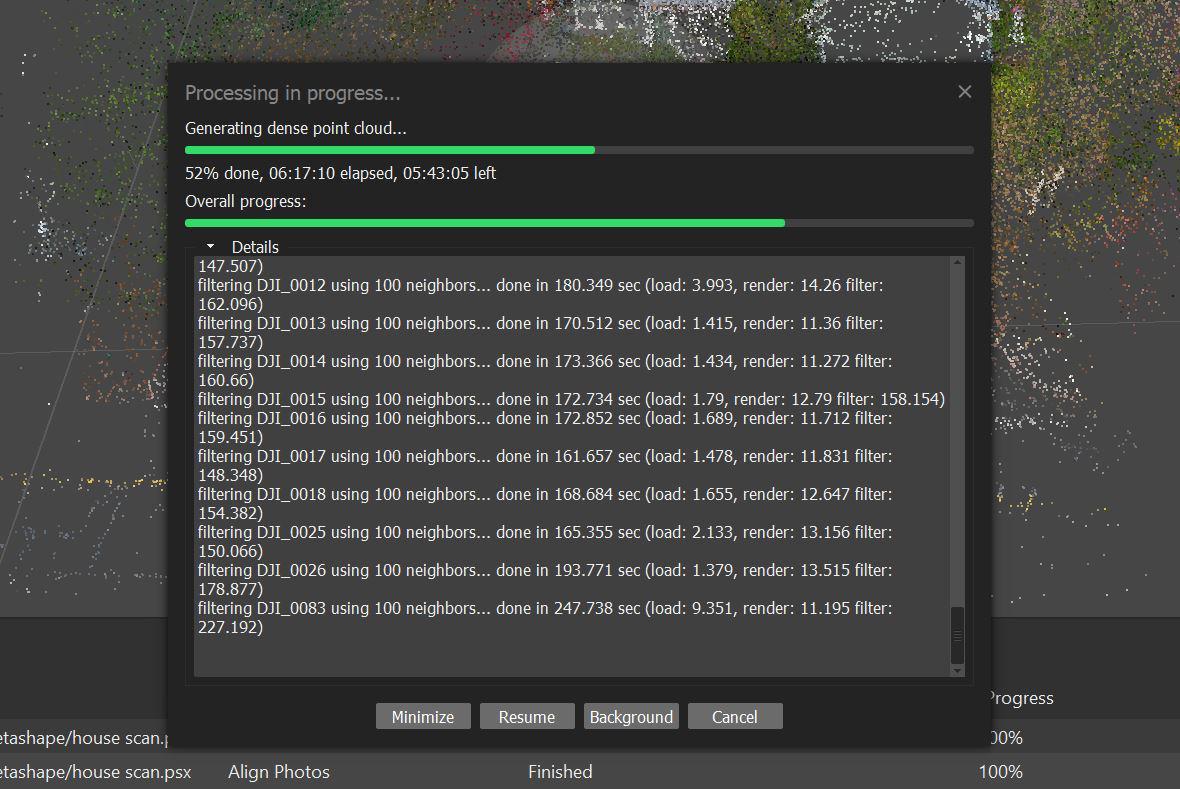Select the Align Photos task row
Viewport: 1180px width, 789px height.
(x=279, y=771)
